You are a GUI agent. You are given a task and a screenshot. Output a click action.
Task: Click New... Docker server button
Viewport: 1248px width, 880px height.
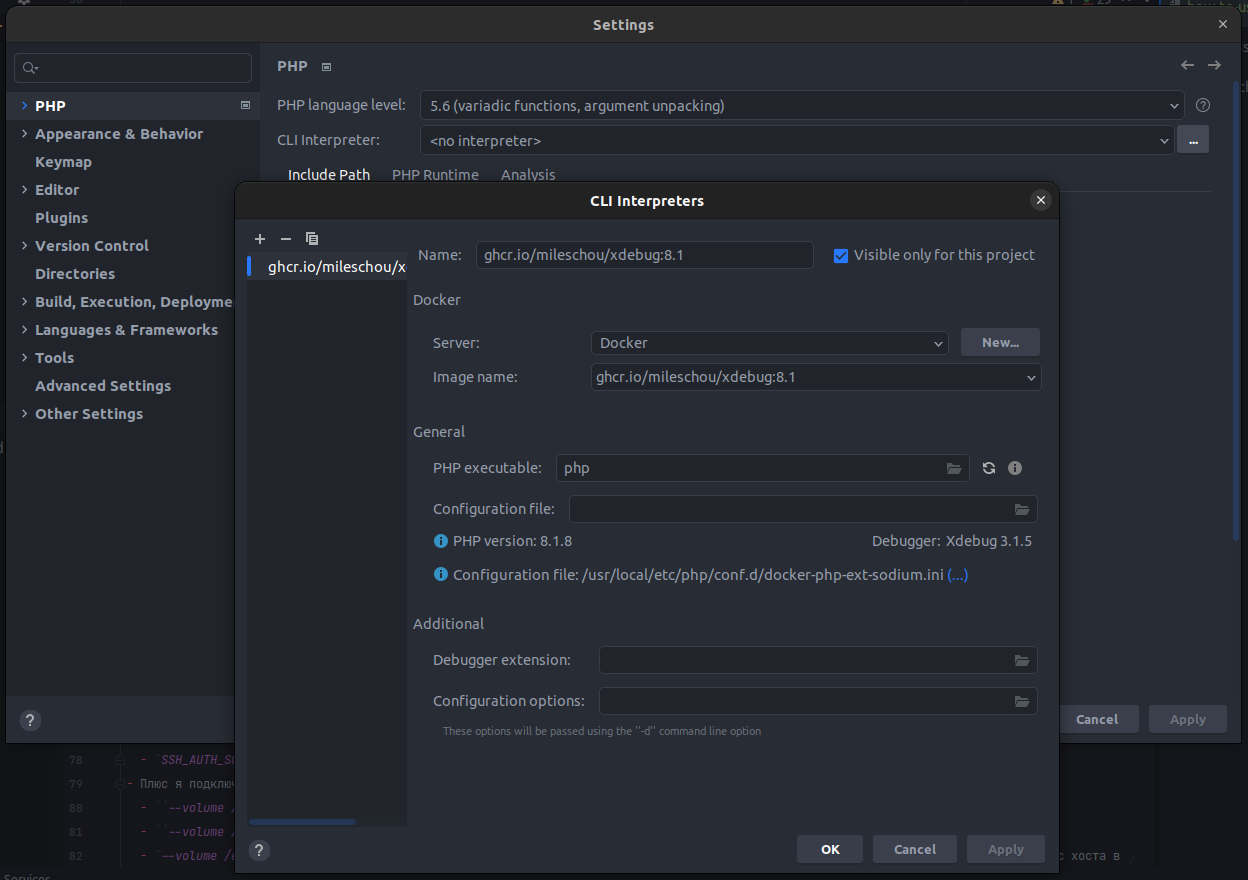point(1000,342)
